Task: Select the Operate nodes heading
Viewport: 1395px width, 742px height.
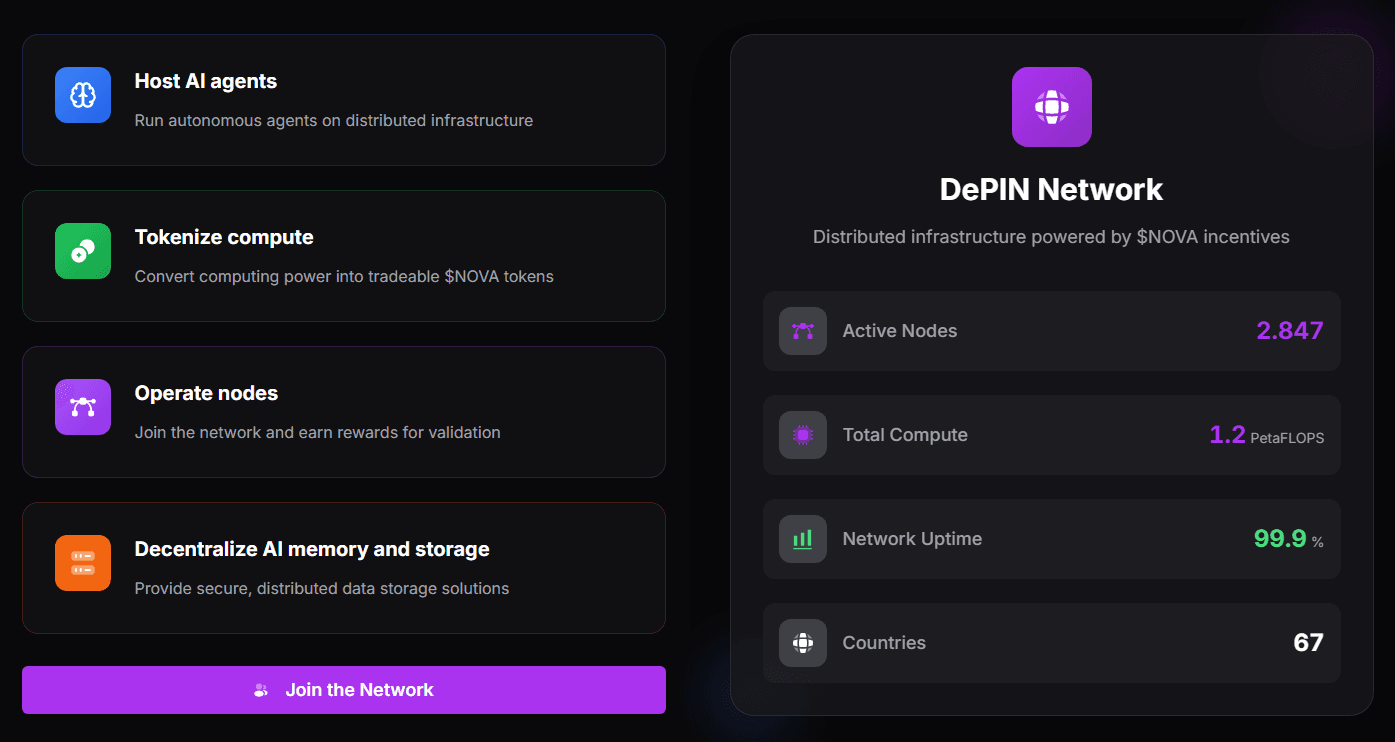Action: tap(206, 393)
